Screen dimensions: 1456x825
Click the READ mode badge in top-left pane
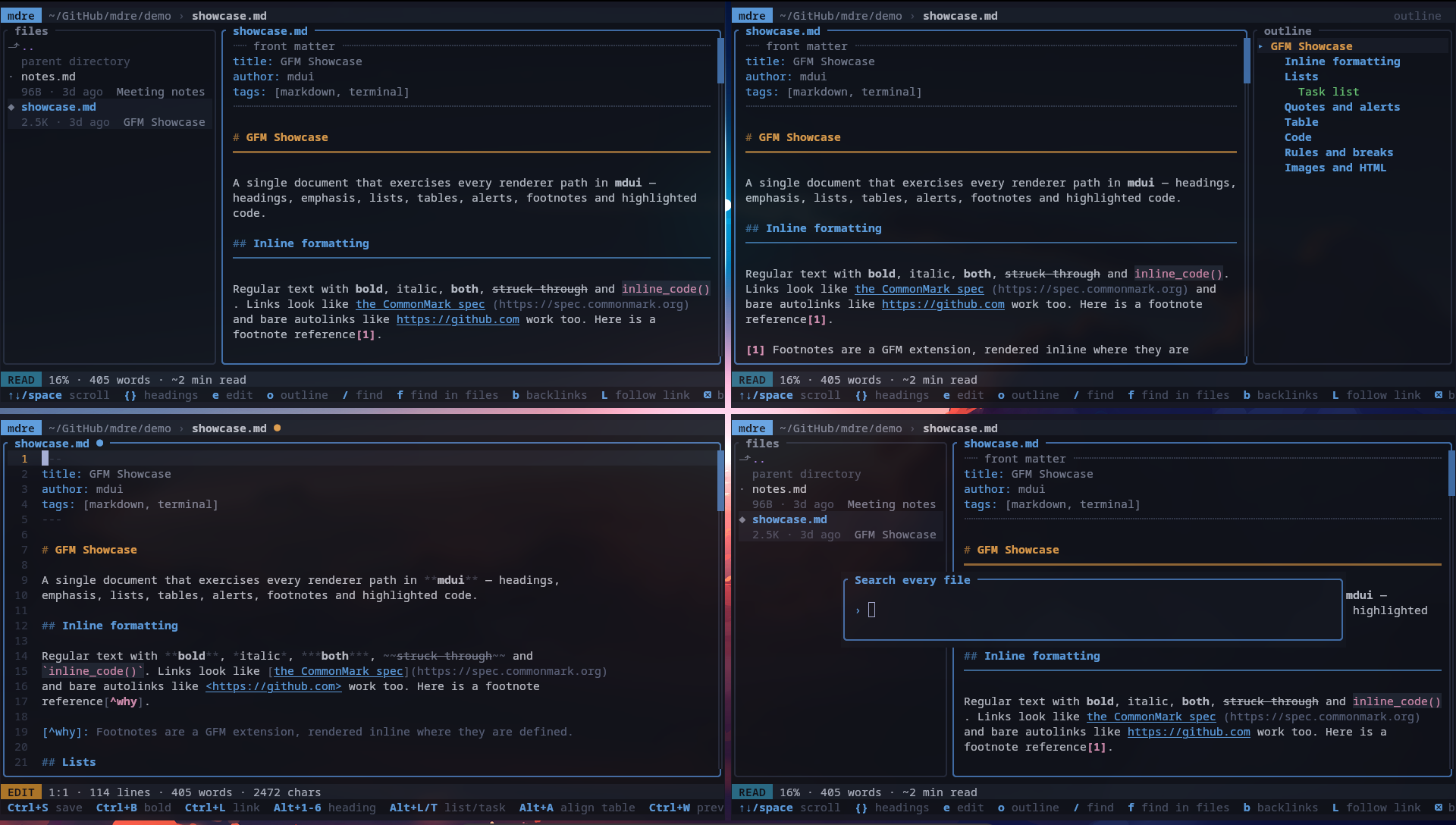pyautogui.click(x=21, y=380)
